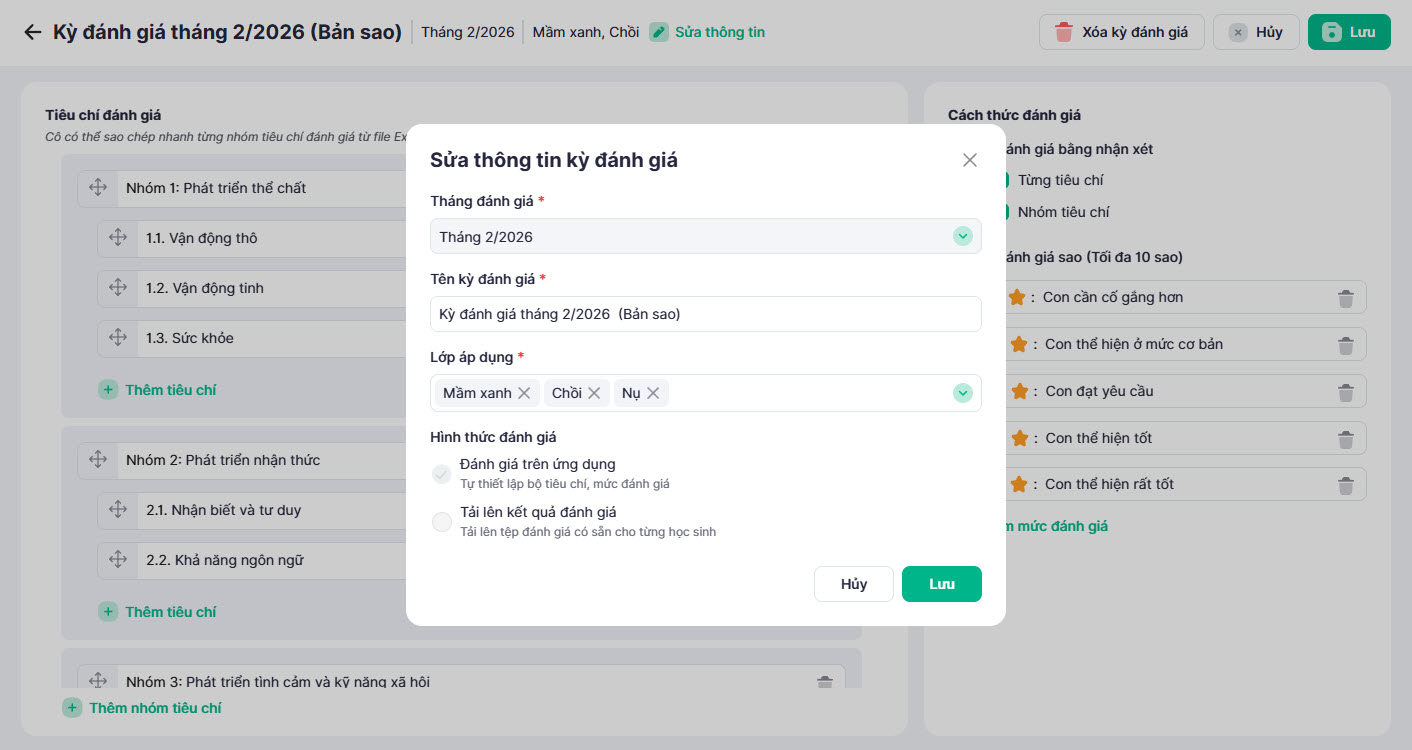Open the Tháng đánh giá dropdown
Screen dimensions: 1412x750
pos(962,237)
